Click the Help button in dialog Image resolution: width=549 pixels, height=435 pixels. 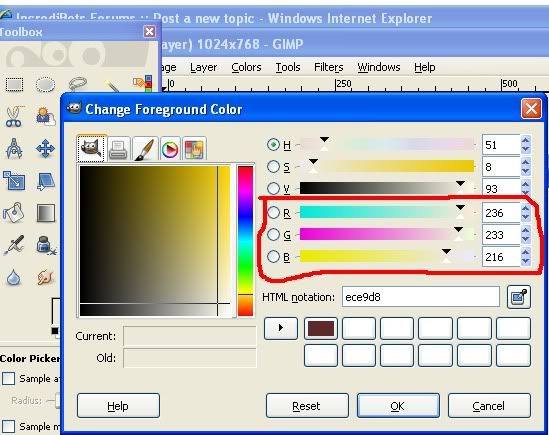click(x=118, y=406)
